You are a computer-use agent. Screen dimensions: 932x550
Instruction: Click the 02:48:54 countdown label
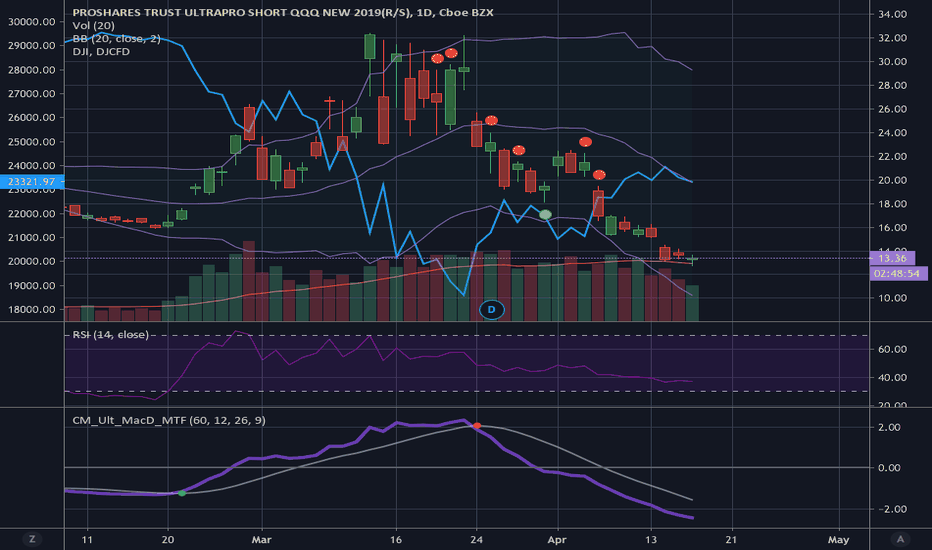pyautogui.click(x=898, y=274)
